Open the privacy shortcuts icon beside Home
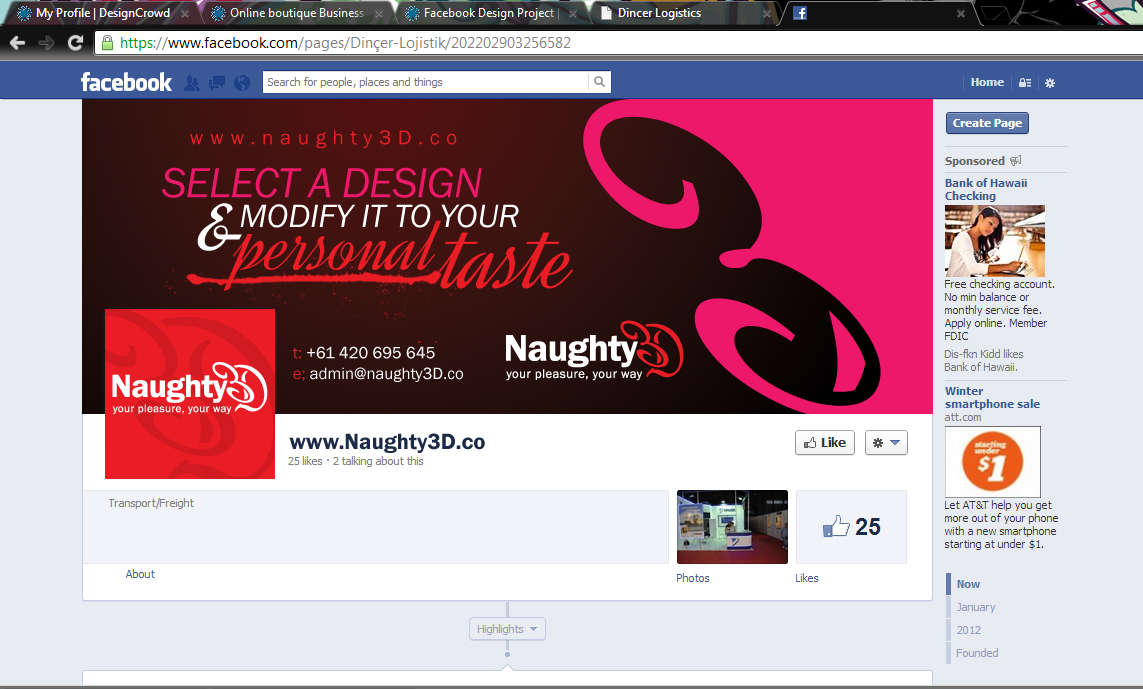 point(1025,83)
